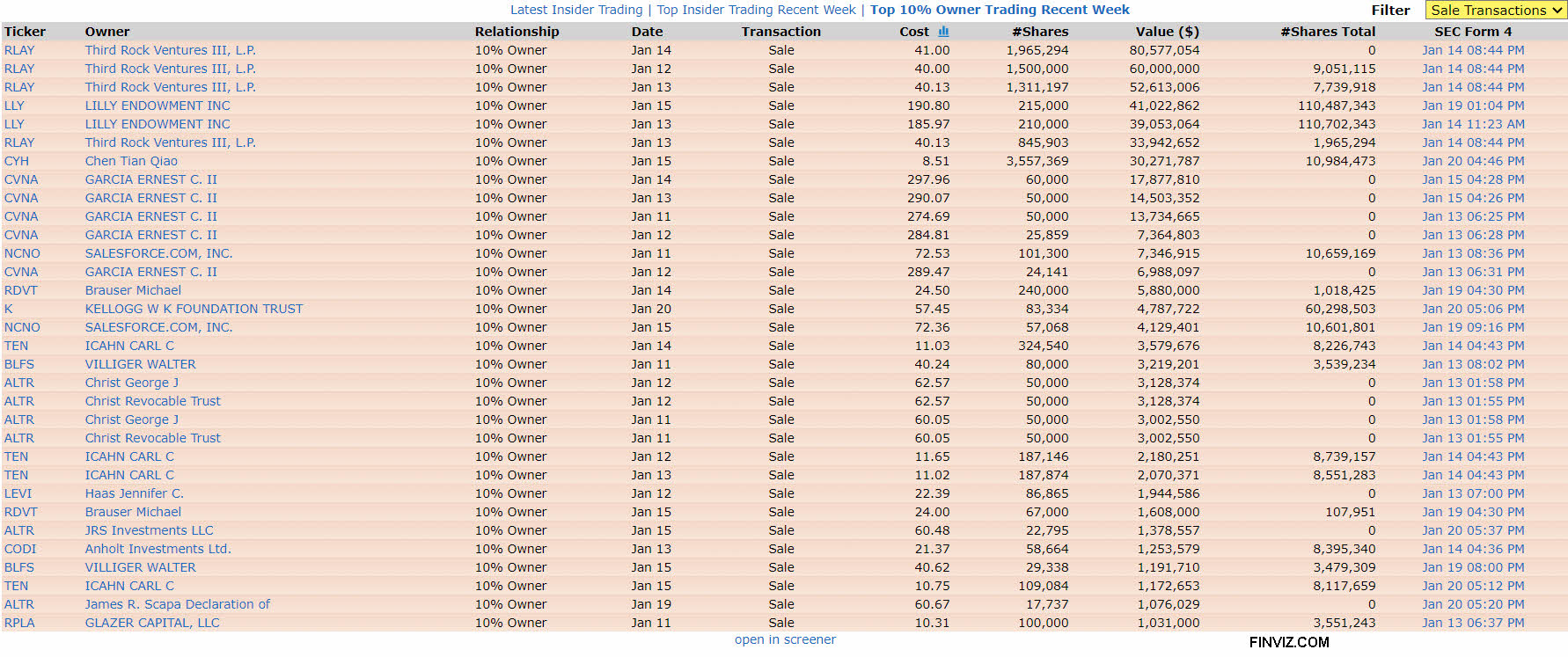This screenshot has width=1568, height=657.
Task: Click the LEVI ticker link
Action: [x=18, y=493]
